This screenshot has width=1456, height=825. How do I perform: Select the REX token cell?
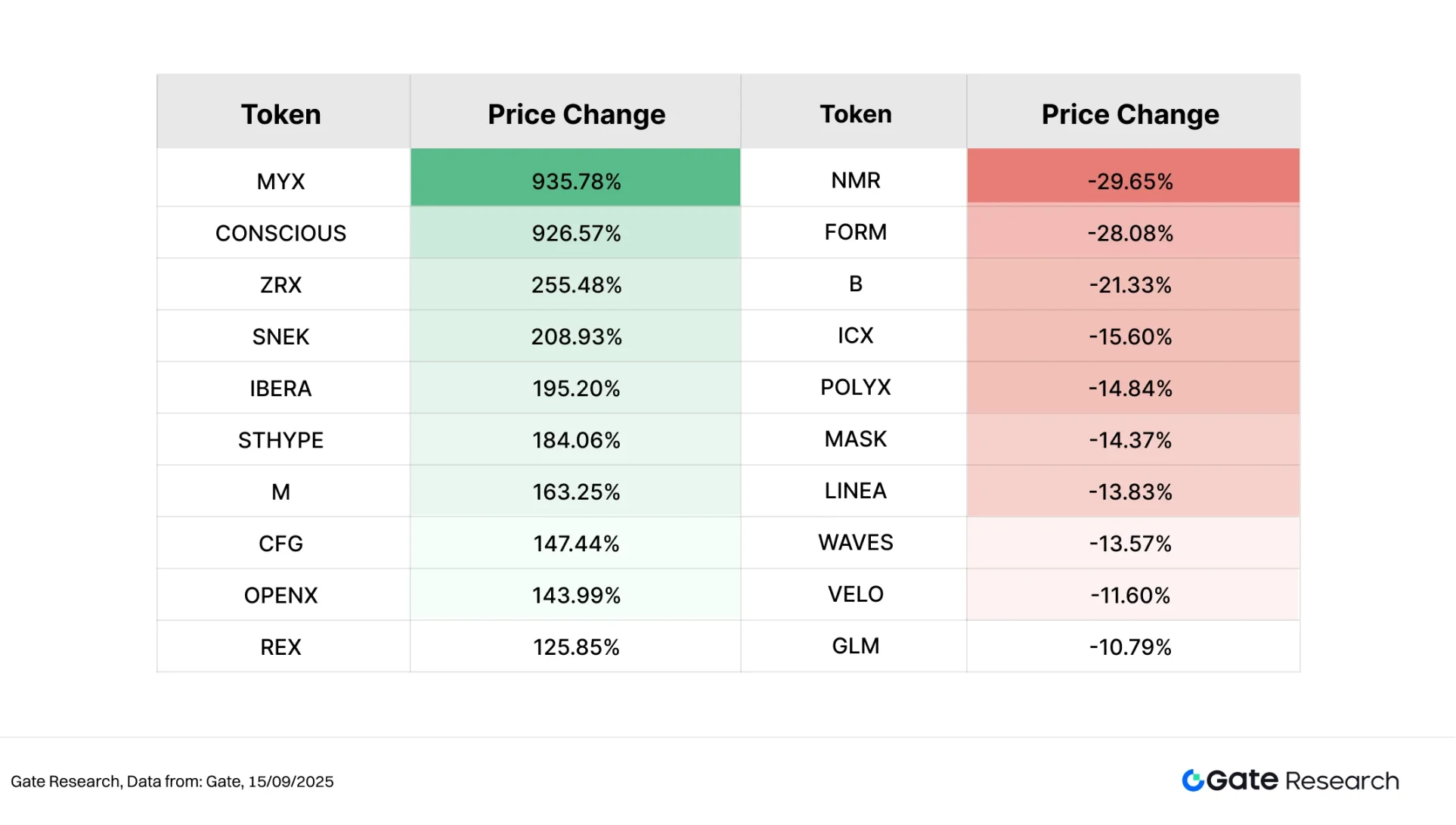coord(280,647)
